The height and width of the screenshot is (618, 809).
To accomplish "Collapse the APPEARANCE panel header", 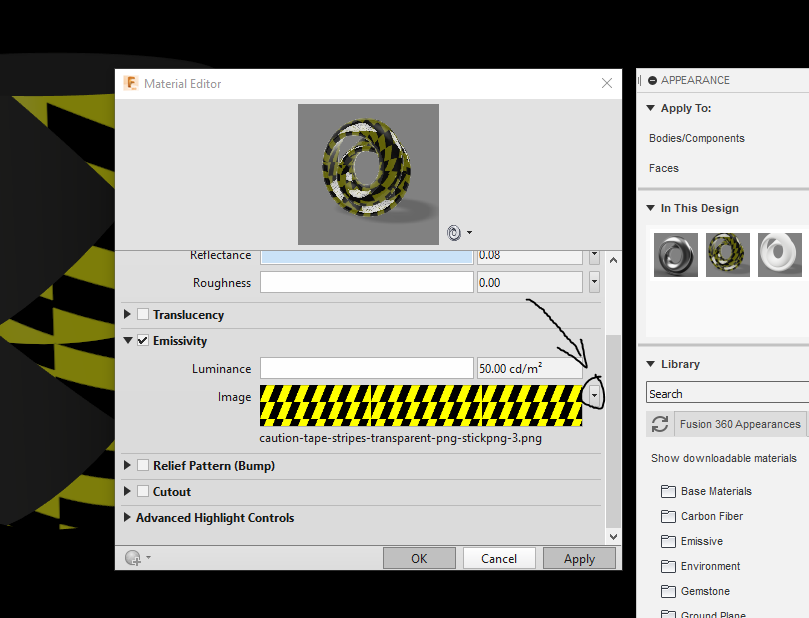I will pos(653,80).
